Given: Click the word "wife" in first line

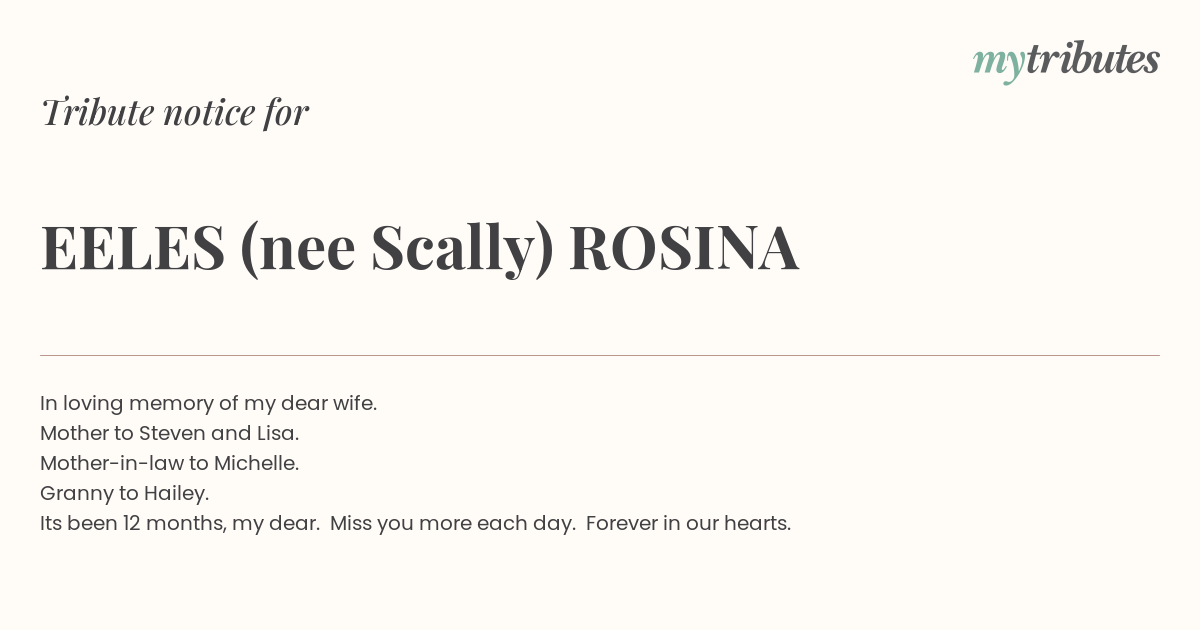Looking at the screenshot, I should pyautogui.click(x=353, y=404).
